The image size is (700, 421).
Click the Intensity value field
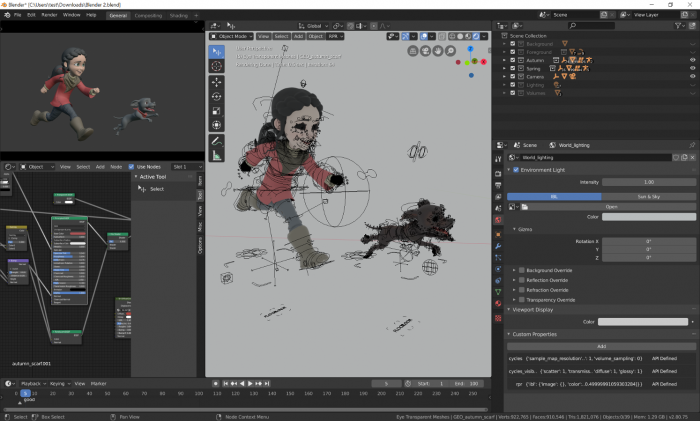[648, 182]
